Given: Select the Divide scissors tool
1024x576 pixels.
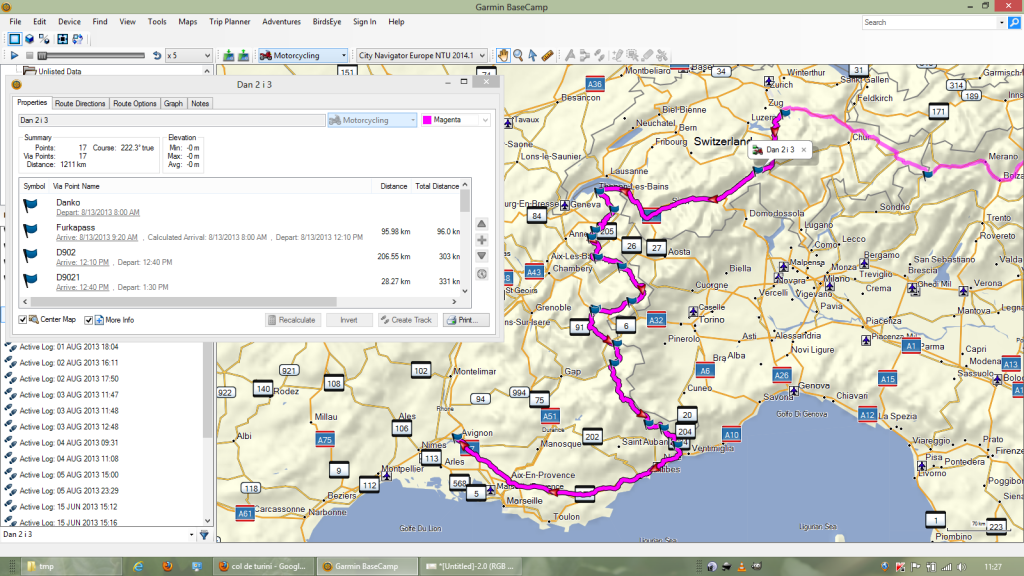Looking at the screenshot, I should (x=662, y=56).
